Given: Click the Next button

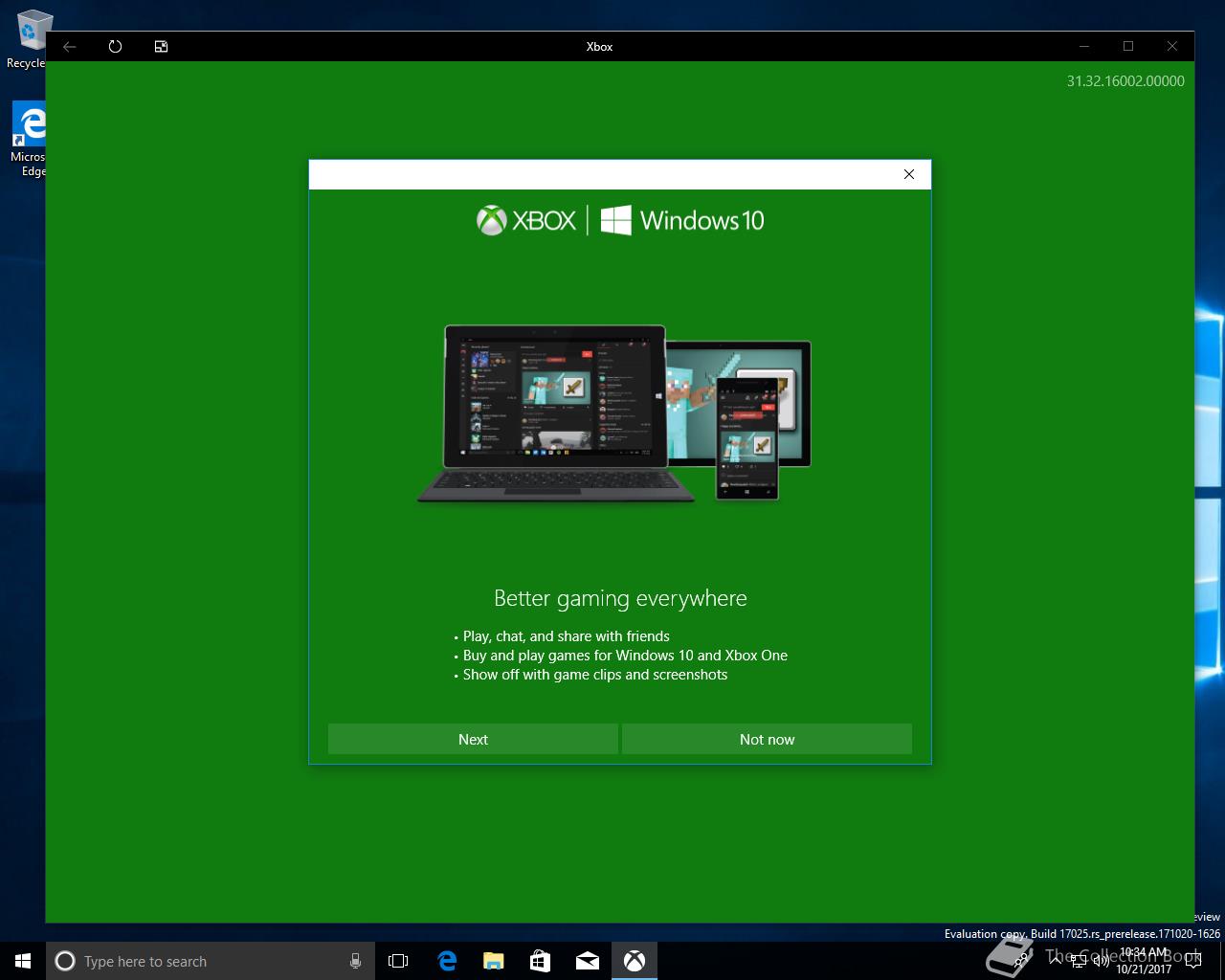Looking at the screenshot, I should [473, 739].
